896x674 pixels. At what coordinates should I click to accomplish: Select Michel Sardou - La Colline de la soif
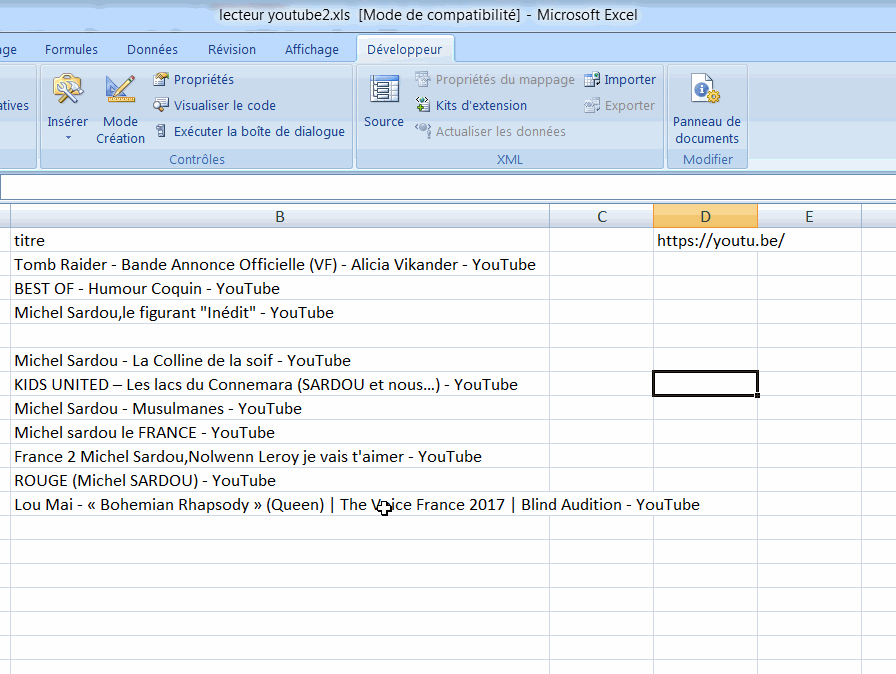tap(280, 360)
